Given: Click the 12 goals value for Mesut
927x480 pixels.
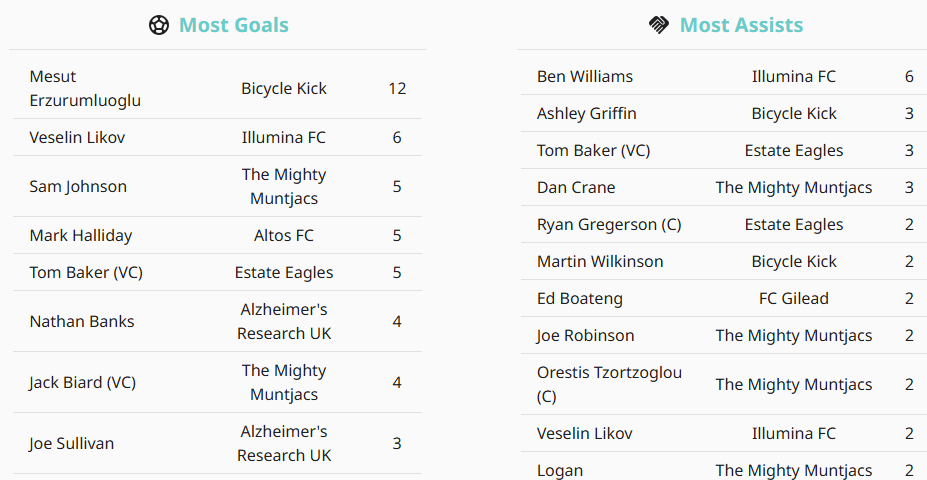Looking at the screenshot, I should (x=397, y=88).
